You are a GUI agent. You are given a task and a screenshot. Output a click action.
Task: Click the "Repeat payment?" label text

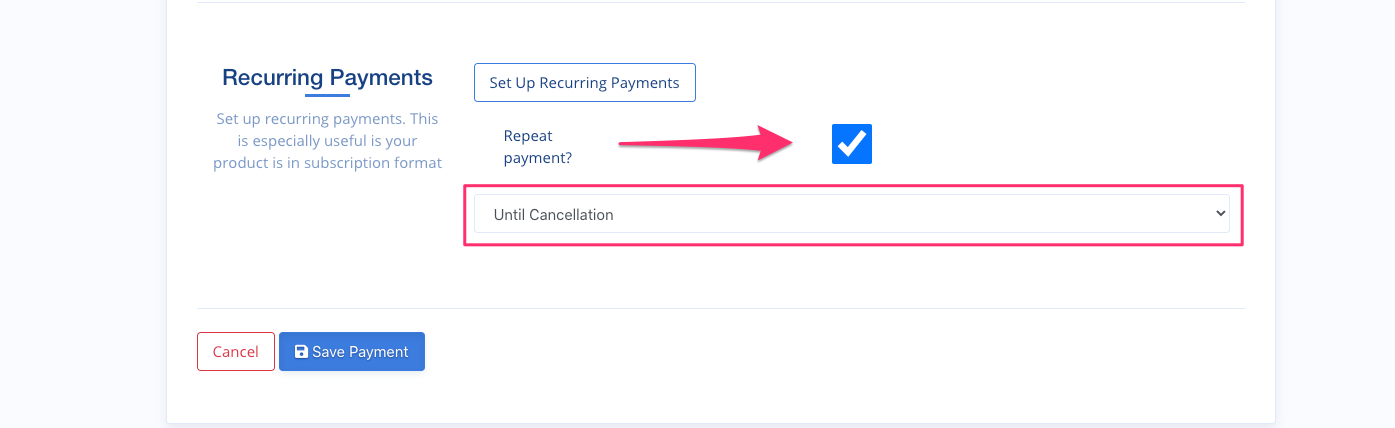tap(538, 146)
